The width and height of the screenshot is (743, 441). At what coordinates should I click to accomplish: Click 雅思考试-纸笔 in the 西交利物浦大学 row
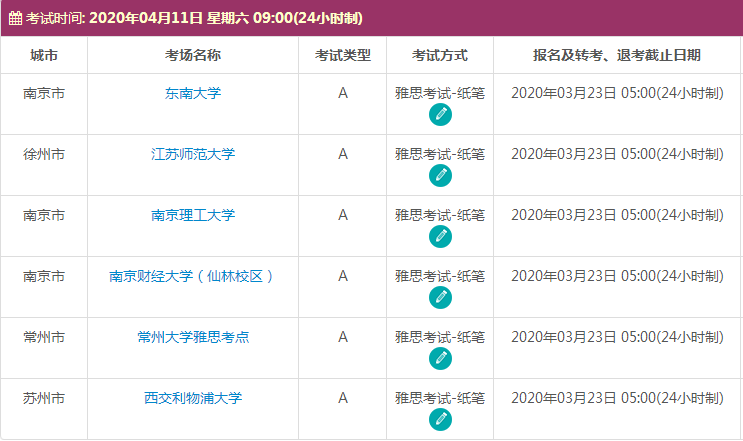440,398
